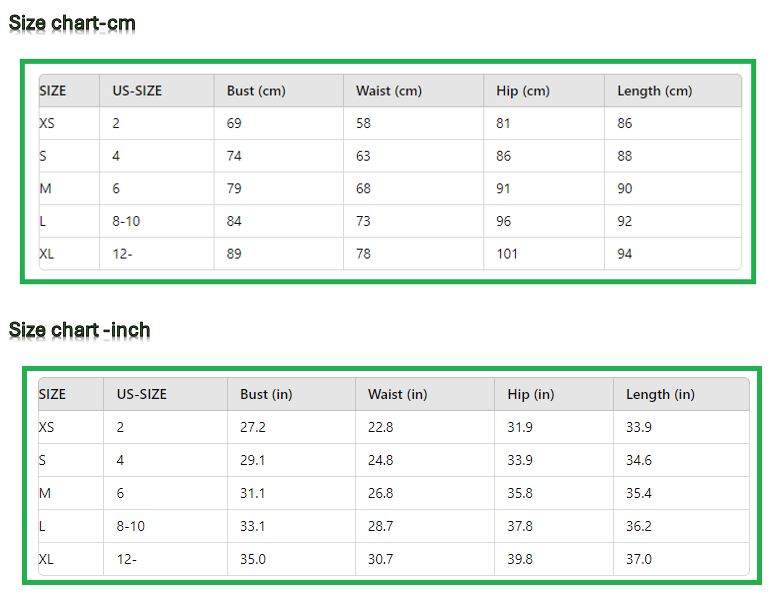779x606 pixels.
Task: Click the "Size chart-cm" heading
Action: (x=72, y=23)
